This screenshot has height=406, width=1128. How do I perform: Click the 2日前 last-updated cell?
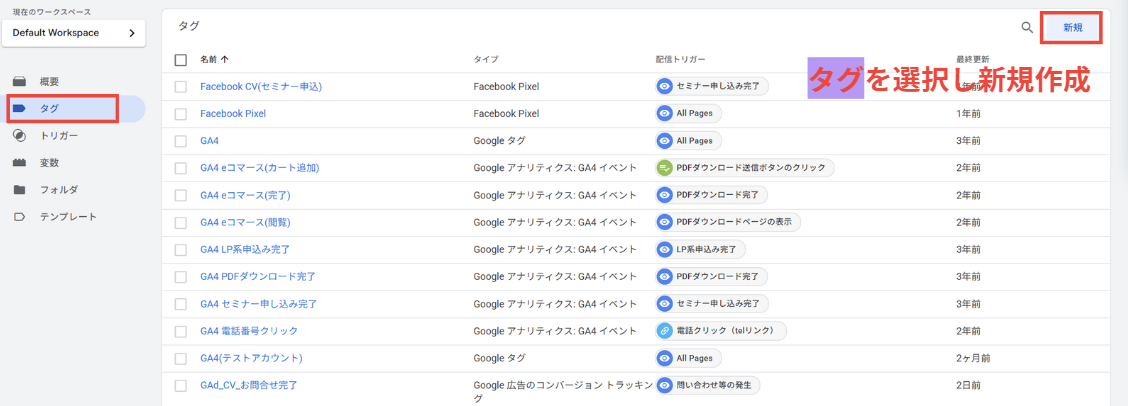[968, 386]
